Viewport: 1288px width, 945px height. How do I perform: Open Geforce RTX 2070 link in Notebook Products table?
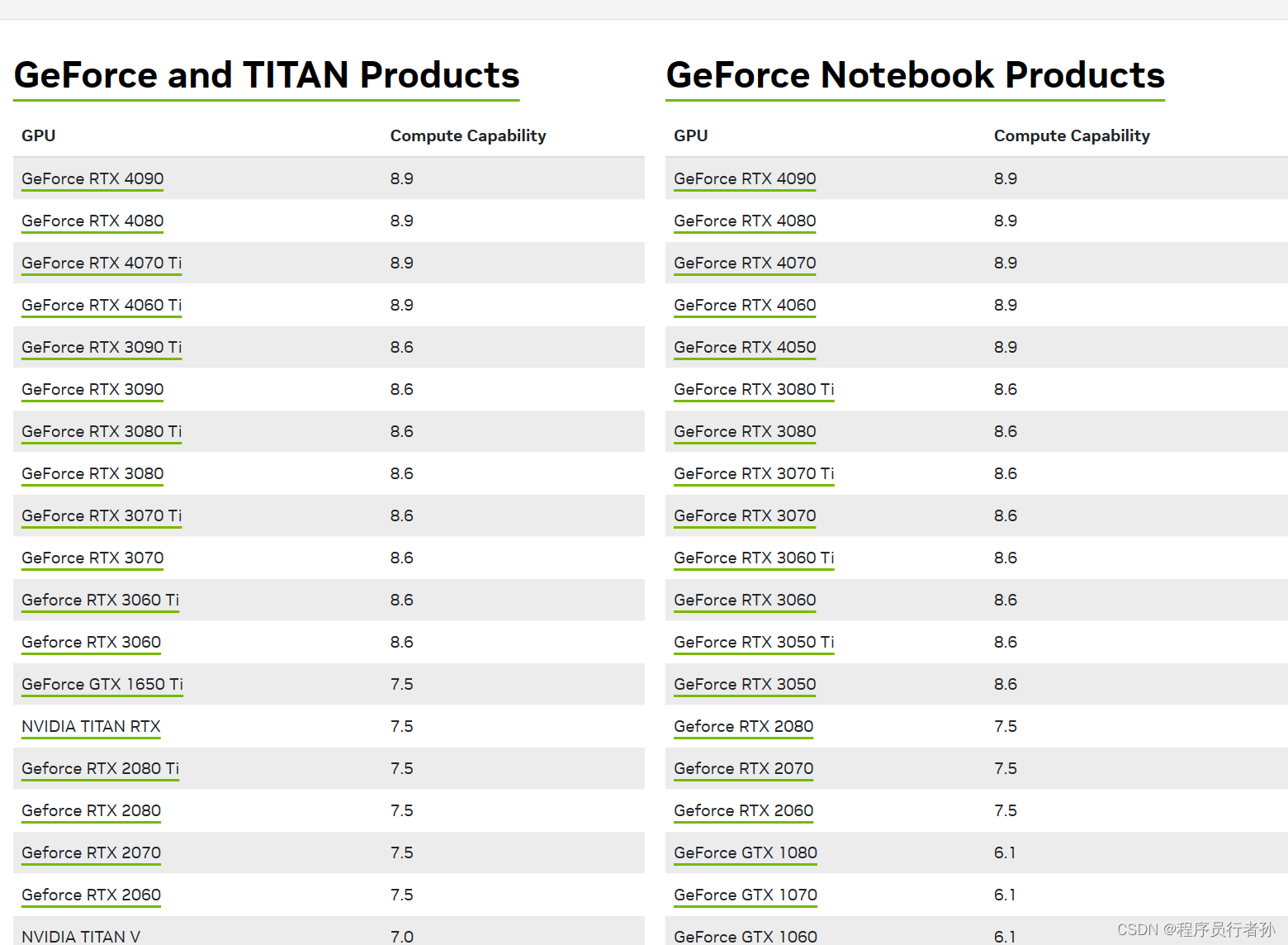tap(743, 768)
